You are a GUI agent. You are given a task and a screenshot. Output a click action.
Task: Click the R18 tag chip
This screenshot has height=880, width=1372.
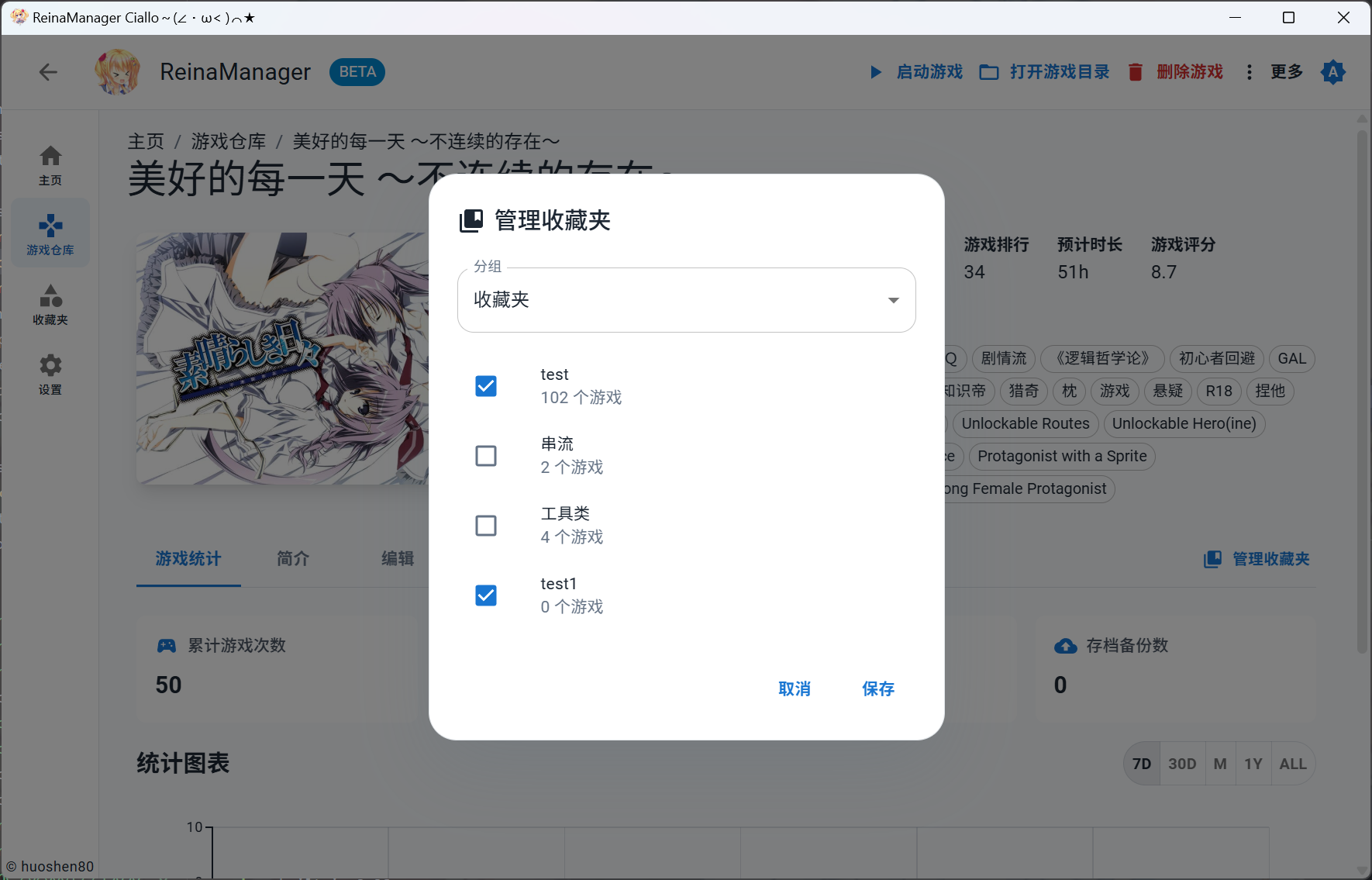click(1219, 391)
